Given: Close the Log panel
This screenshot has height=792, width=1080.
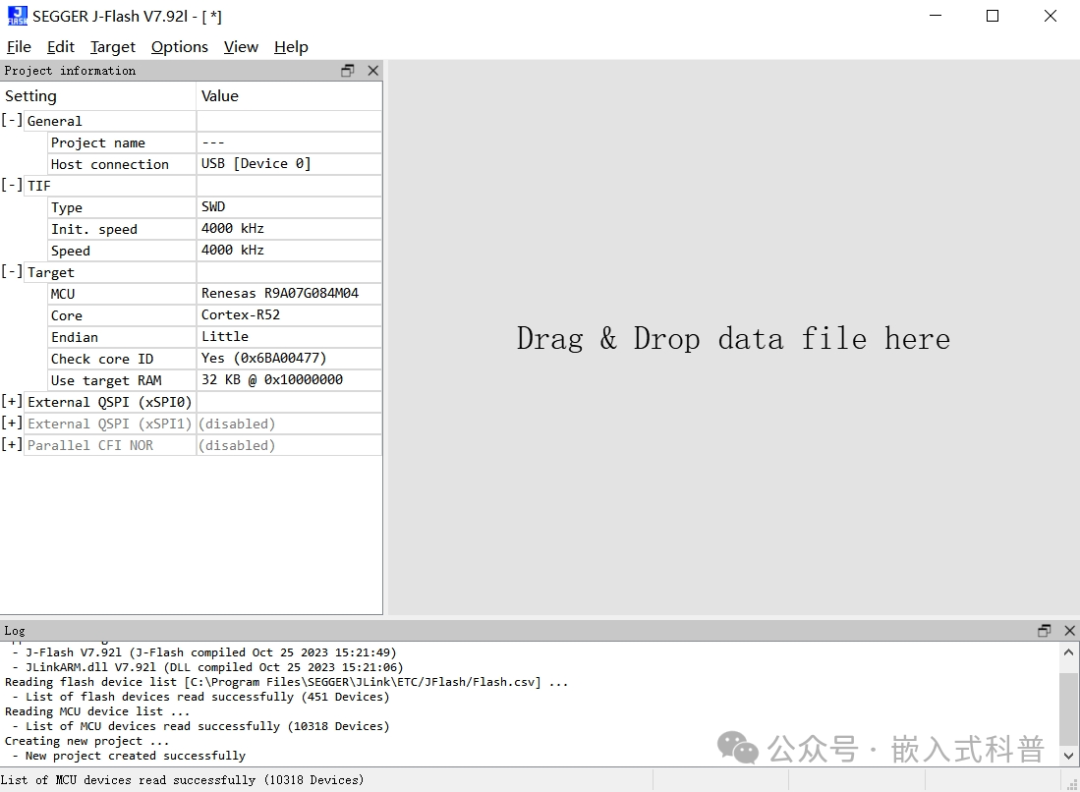Looking at the screenshot, I should point(1069,630).
